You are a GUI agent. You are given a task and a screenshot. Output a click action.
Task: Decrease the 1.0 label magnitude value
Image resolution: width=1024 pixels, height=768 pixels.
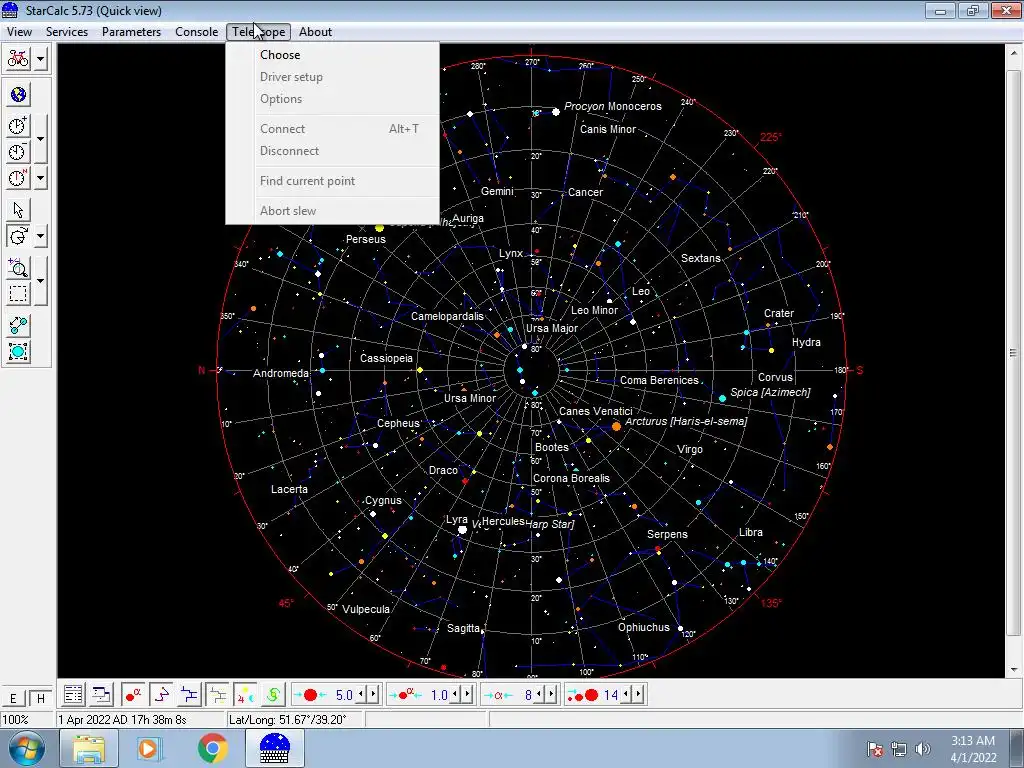click(455, 695)
